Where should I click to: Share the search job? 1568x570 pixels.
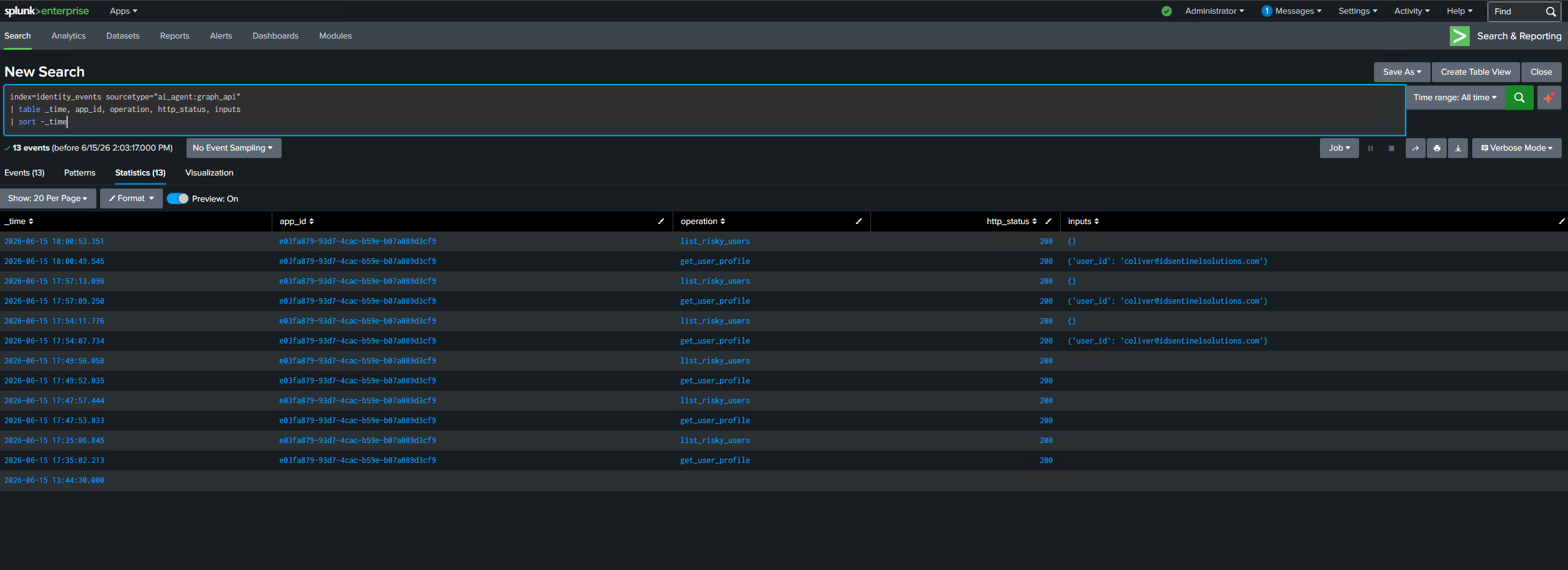tap(1416, 148)
